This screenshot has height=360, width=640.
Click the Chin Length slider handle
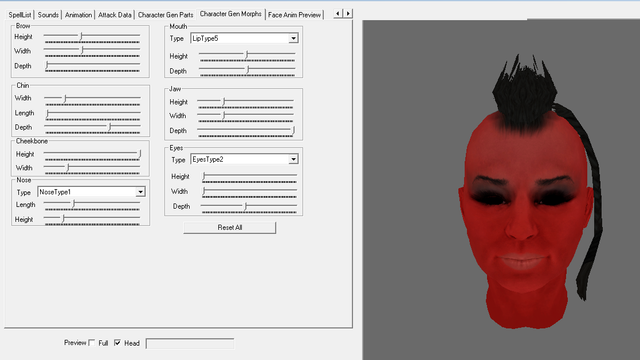point(47,113)
